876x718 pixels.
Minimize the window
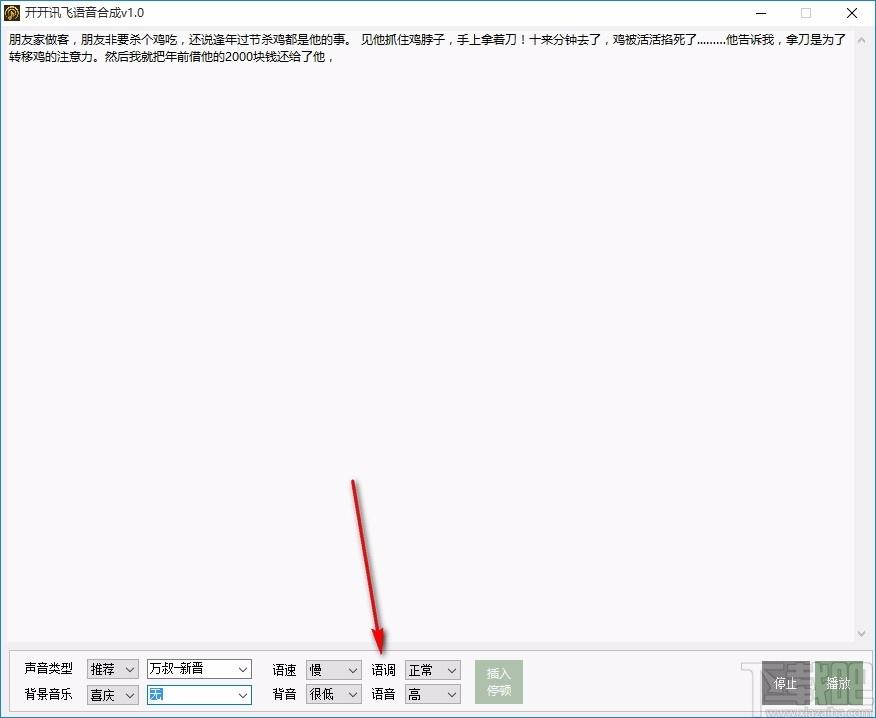coord(760,13)
